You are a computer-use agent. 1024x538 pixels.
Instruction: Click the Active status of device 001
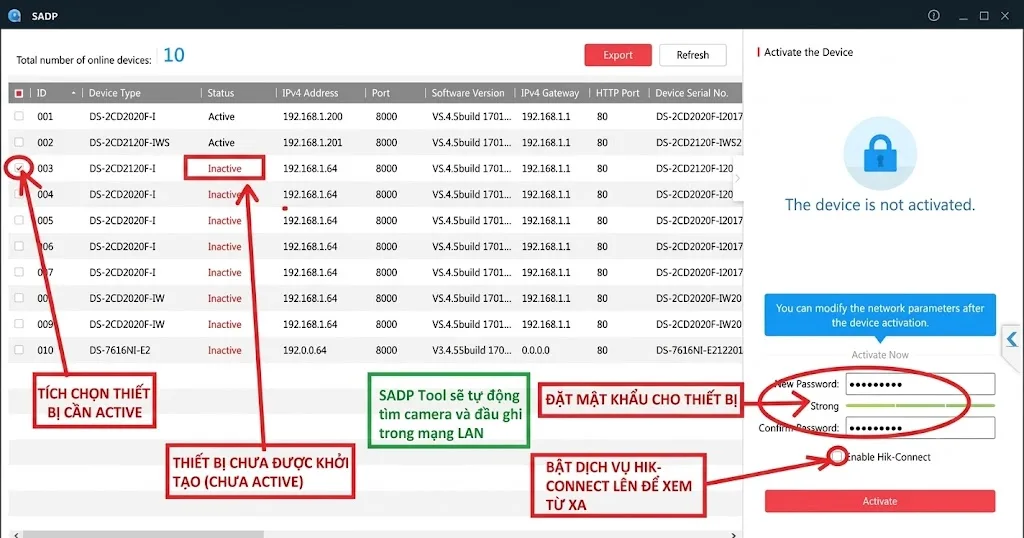221,116
